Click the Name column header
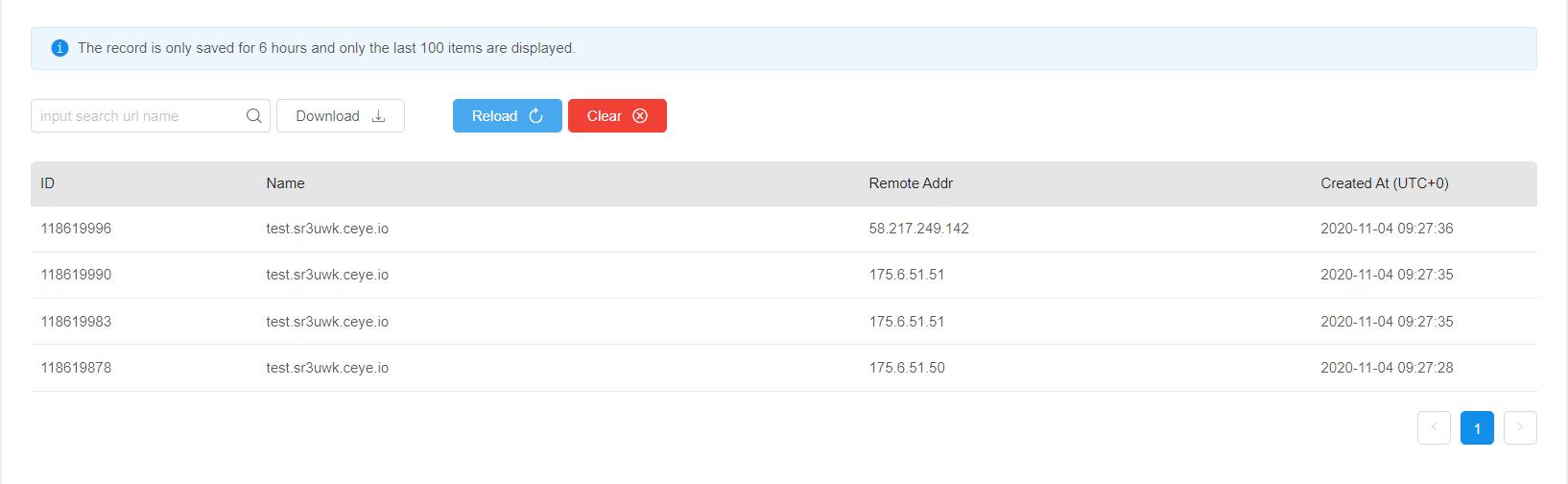1568x484 pixels. 285,183
